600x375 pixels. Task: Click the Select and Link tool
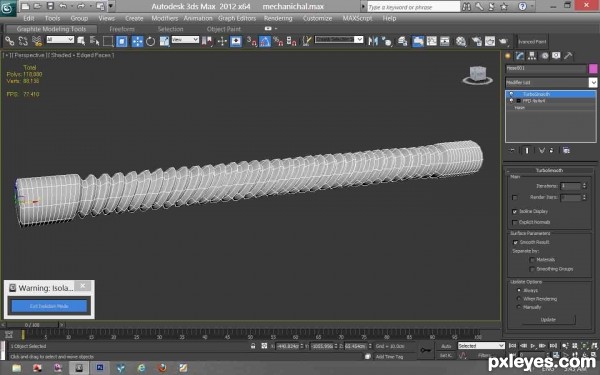click(x=10, y=41)
